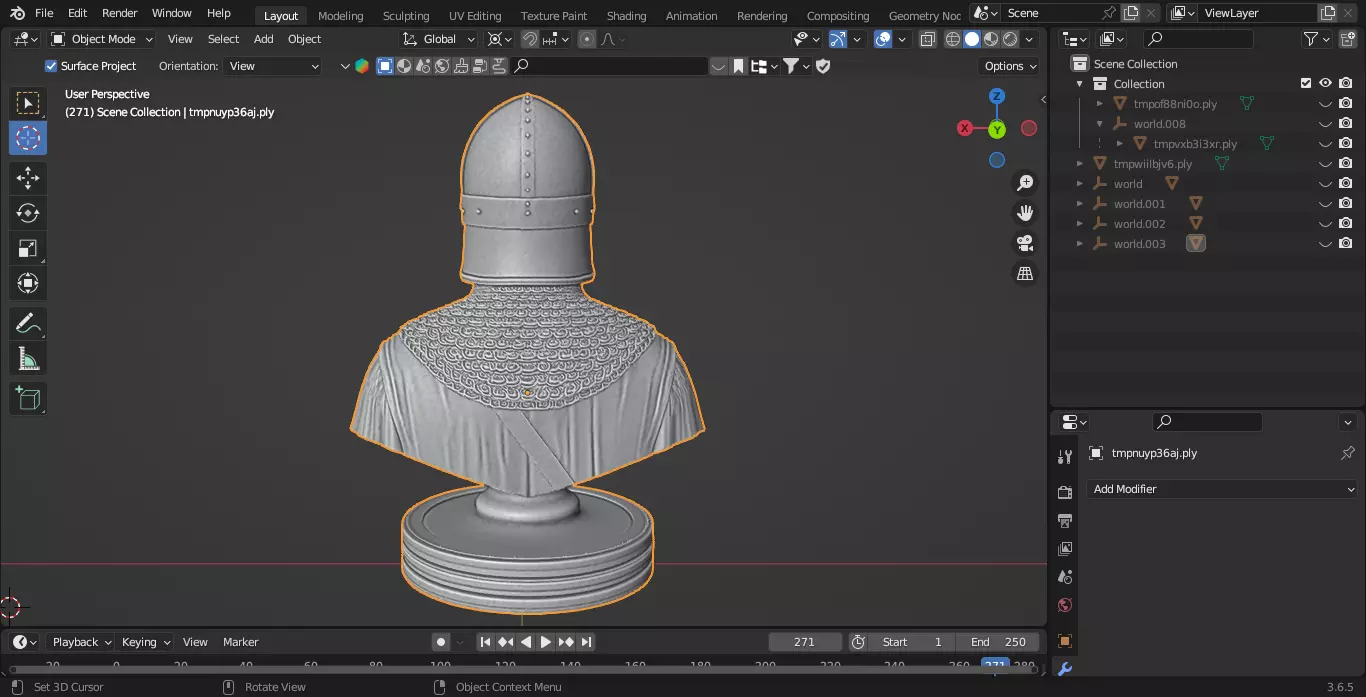The width and height of the screenshot is (1366, 697).
Task: Switch to wireframe viewport shading
Action: [x=953, y=39]
